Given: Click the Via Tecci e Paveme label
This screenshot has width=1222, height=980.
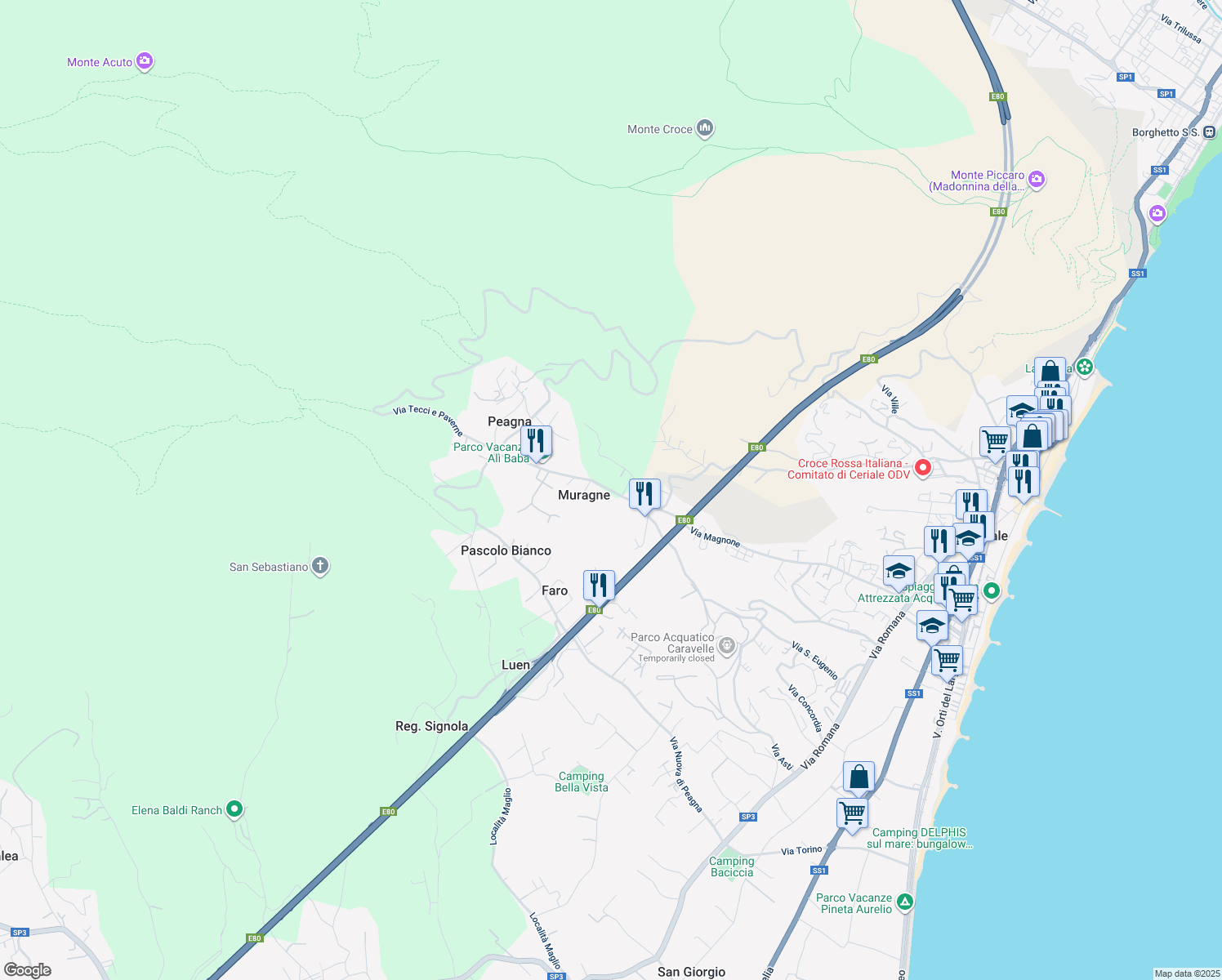Looking at the screenshot, I should point(427,421).
